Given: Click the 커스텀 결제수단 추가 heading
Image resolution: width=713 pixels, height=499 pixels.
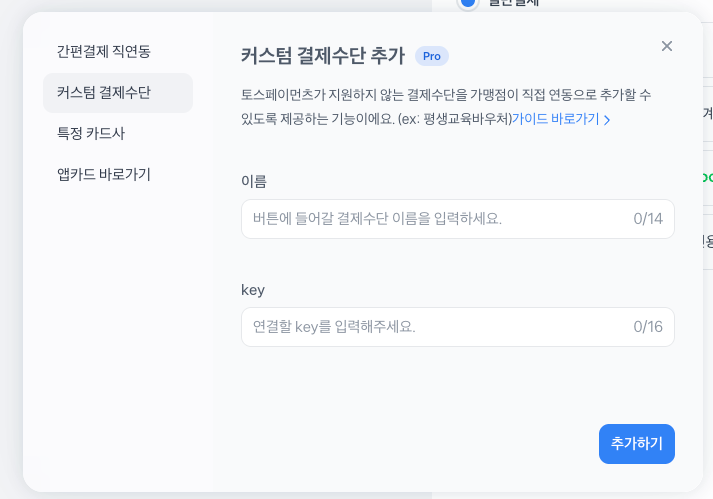Looking at the screenshot, I should [x=323, y=56].
